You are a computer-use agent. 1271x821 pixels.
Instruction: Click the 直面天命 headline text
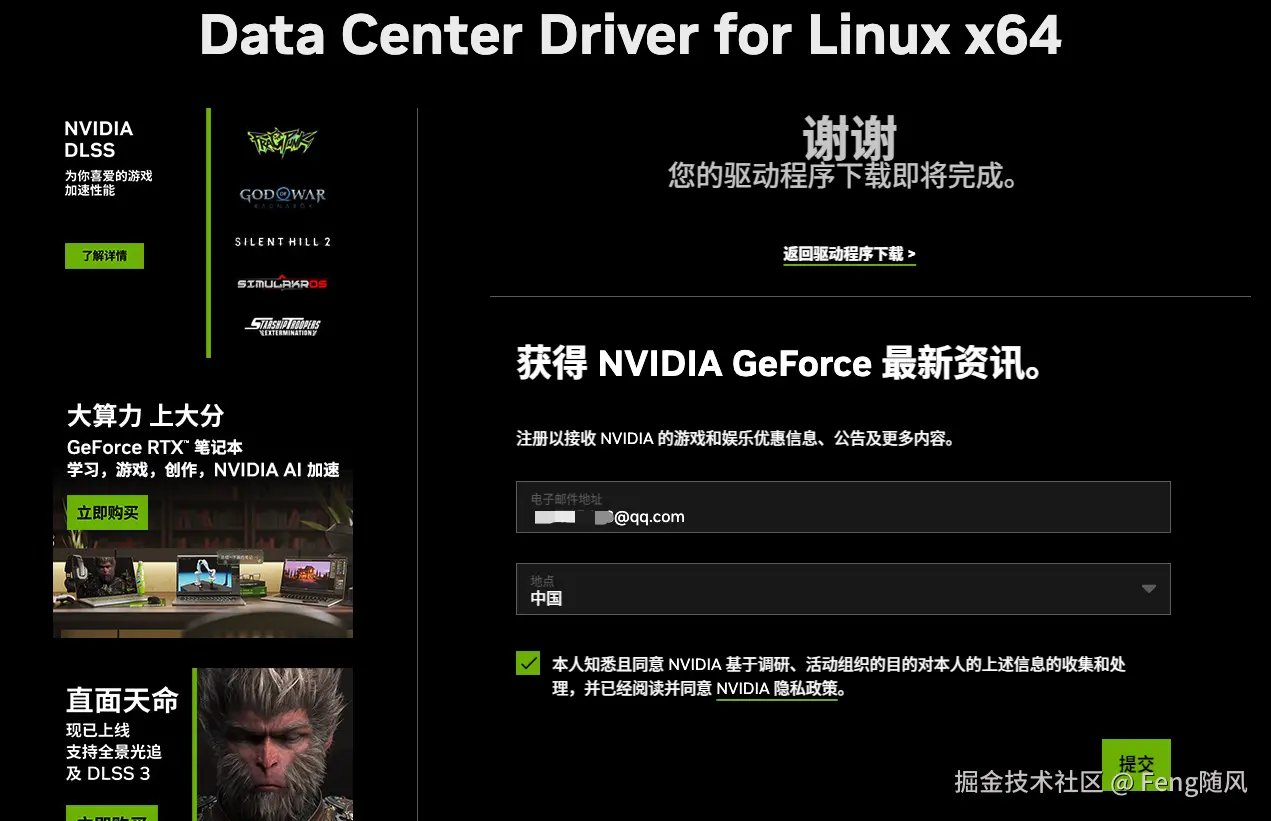coord(122,700)
